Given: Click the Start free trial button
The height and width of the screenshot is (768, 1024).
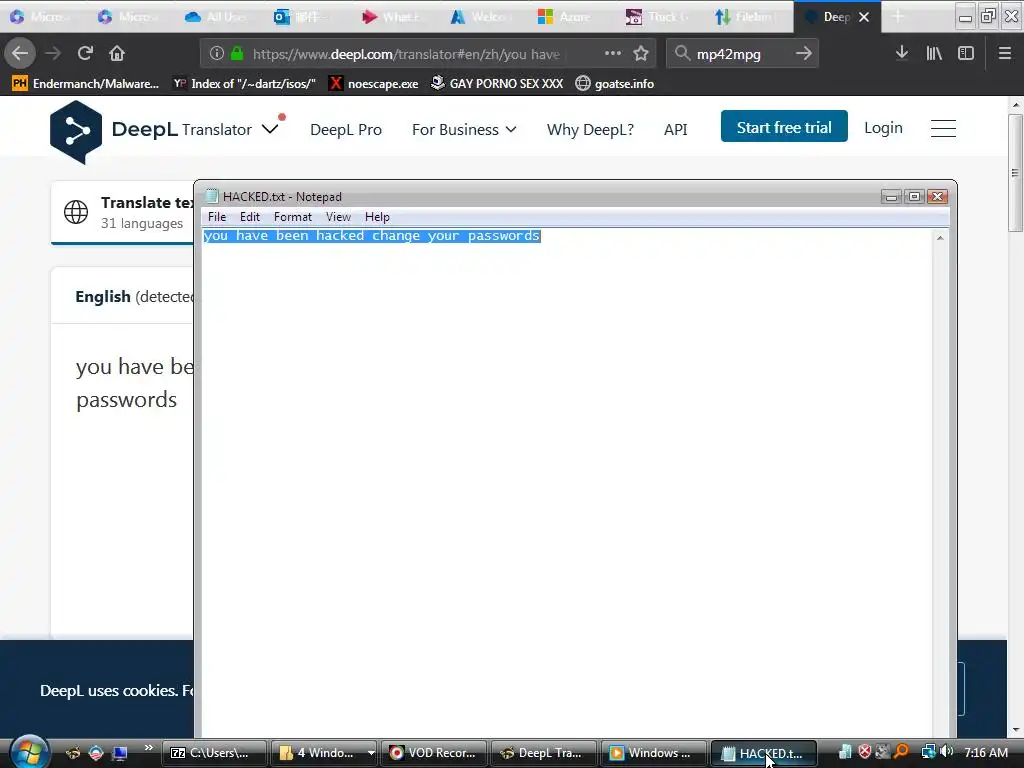Looking at the screenshot, I should click(x=784, y=127).
